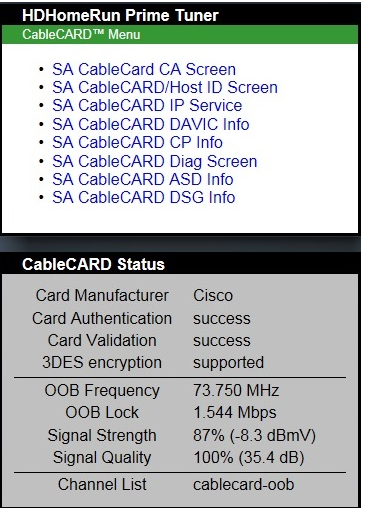
Task: Click the Card Authentication success value
Action: tap(222, 319)
